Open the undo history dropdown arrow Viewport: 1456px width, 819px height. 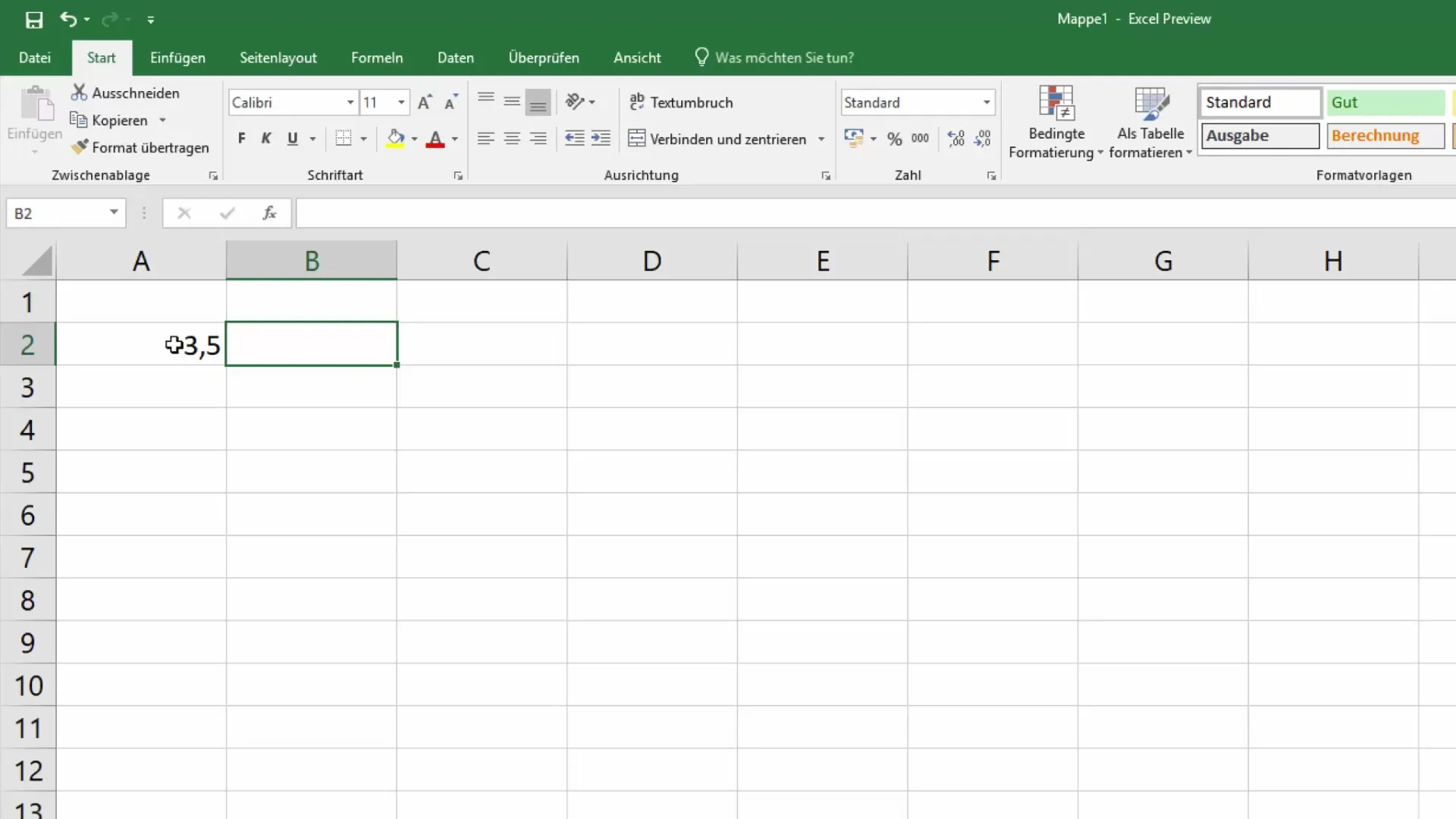click(x=87, y=20)
